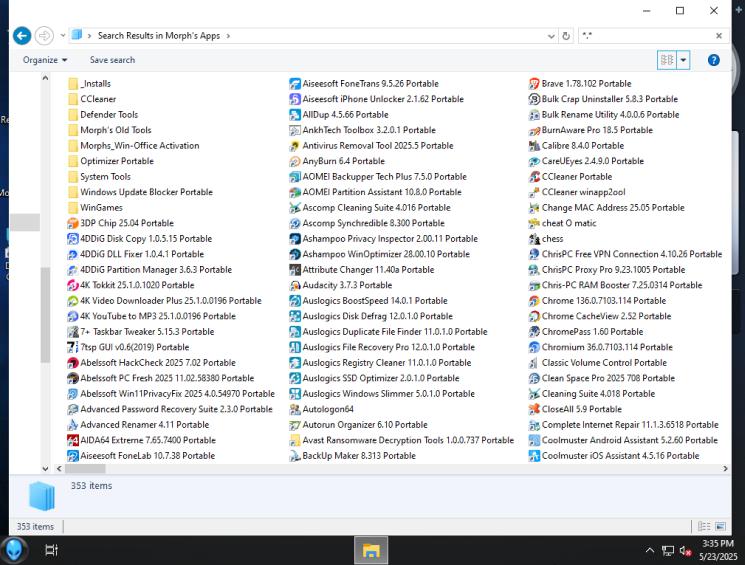Click the Attribute Changer 11.40a icon
The width and height of the screenshot is (745, 565).
295,270
